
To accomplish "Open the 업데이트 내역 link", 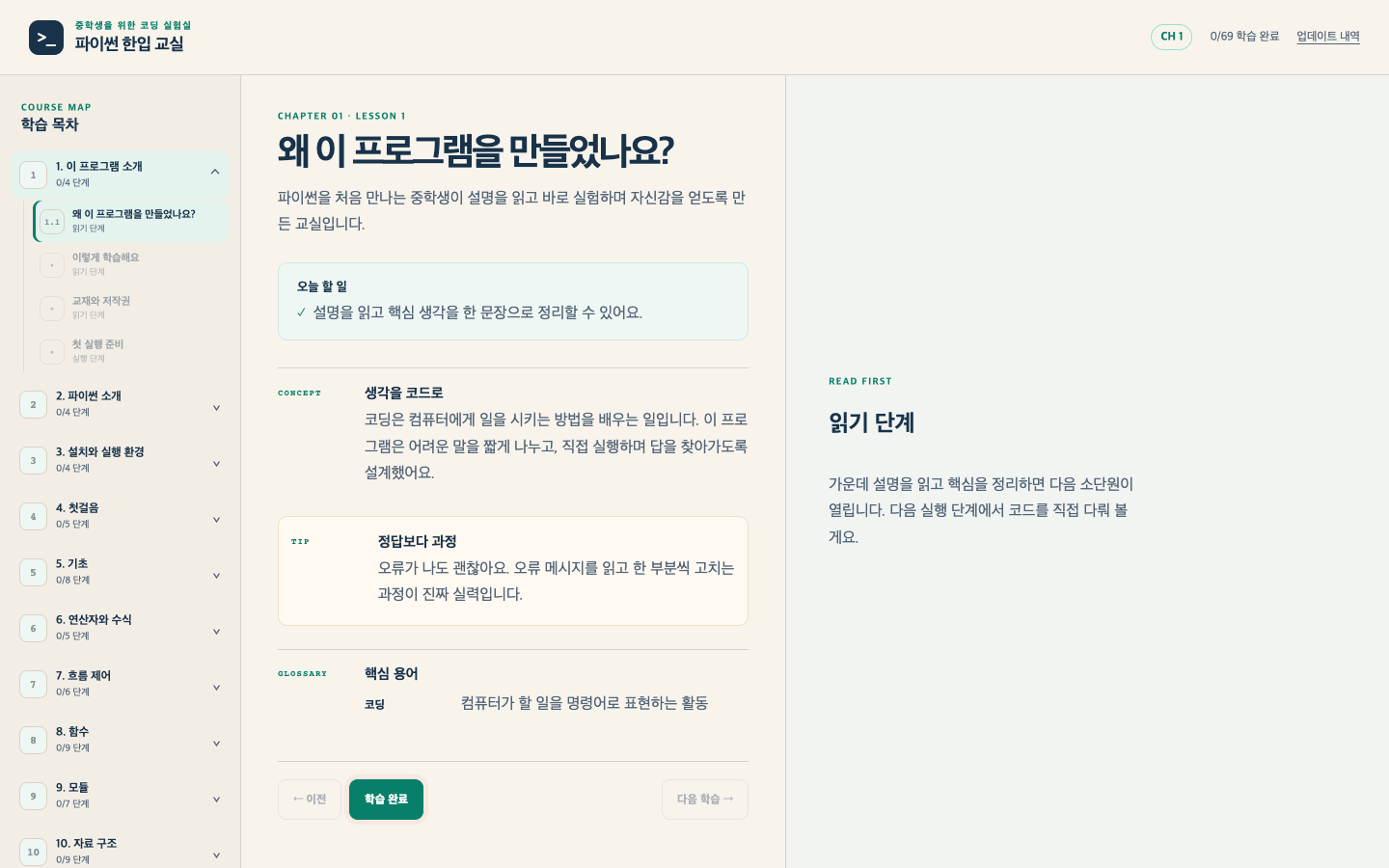I will pos(1328,37).
